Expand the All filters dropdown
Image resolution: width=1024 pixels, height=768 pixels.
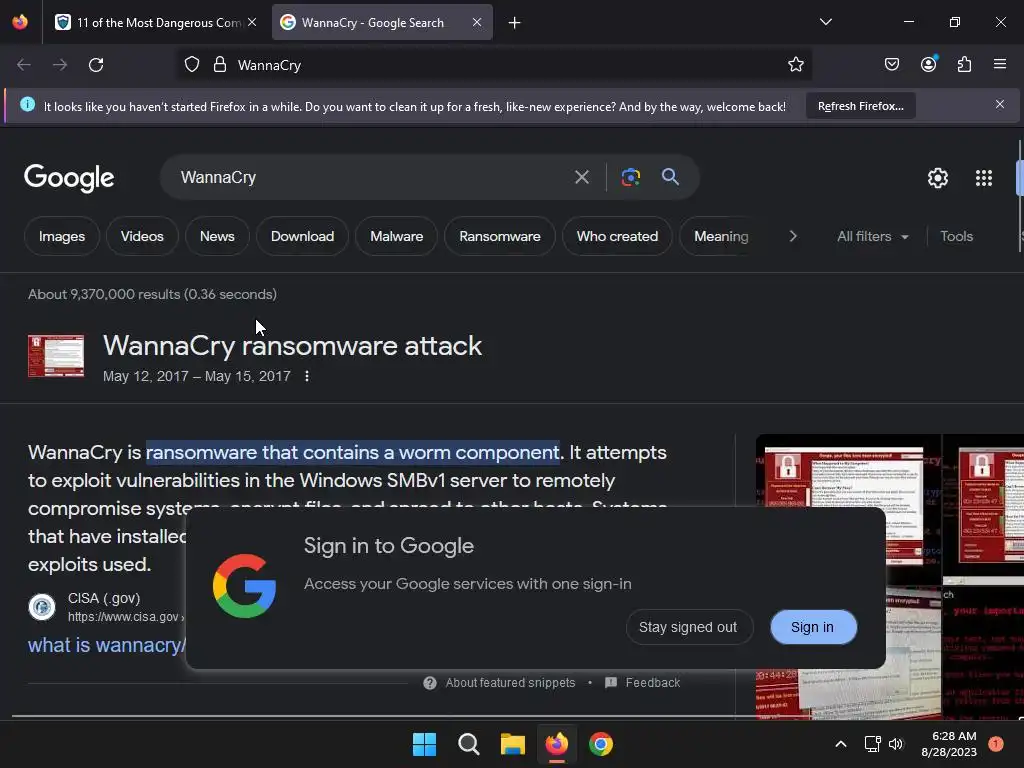coord(872,236)
